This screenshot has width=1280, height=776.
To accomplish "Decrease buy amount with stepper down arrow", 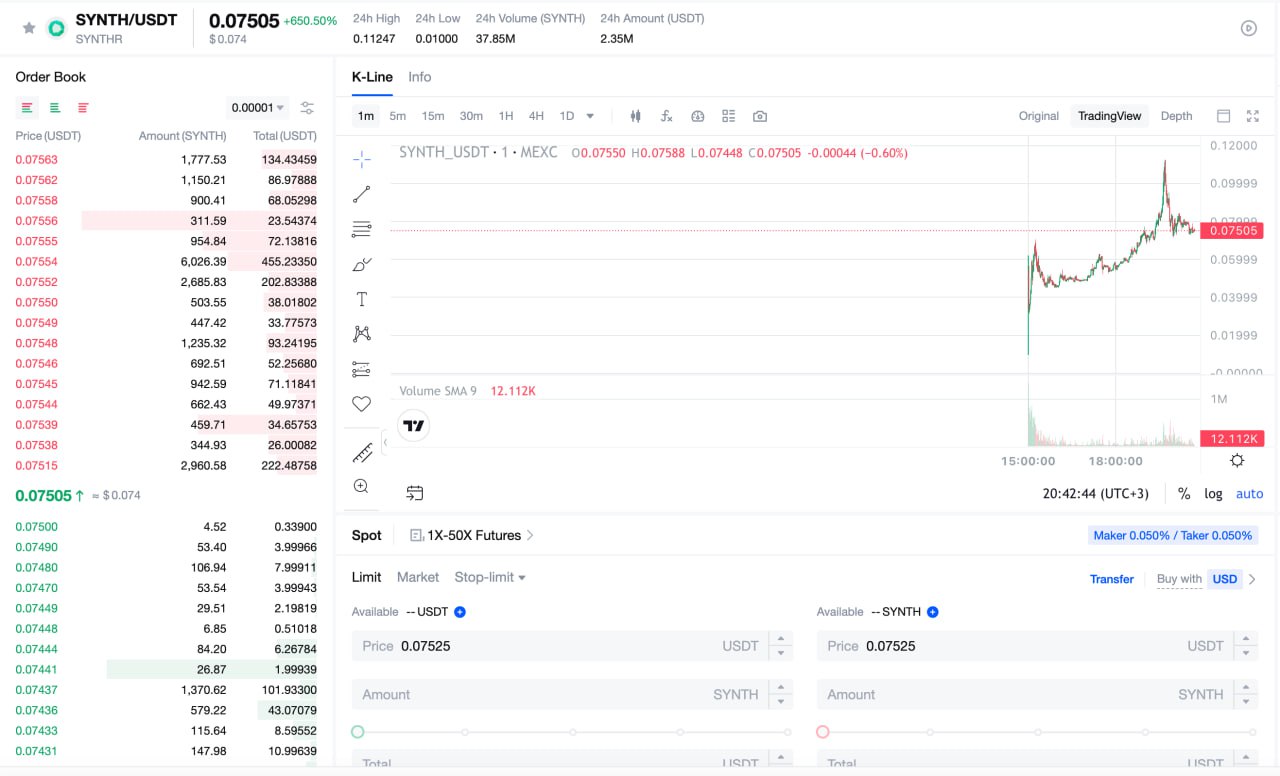I will pos(780,701).
